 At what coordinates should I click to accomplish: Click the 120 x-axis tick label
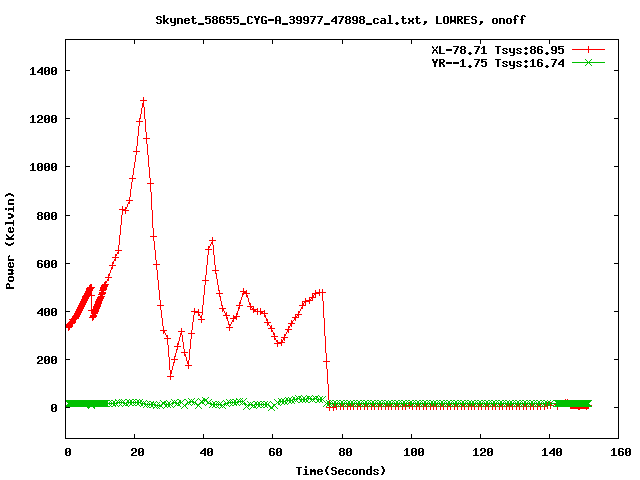point(483,452)
